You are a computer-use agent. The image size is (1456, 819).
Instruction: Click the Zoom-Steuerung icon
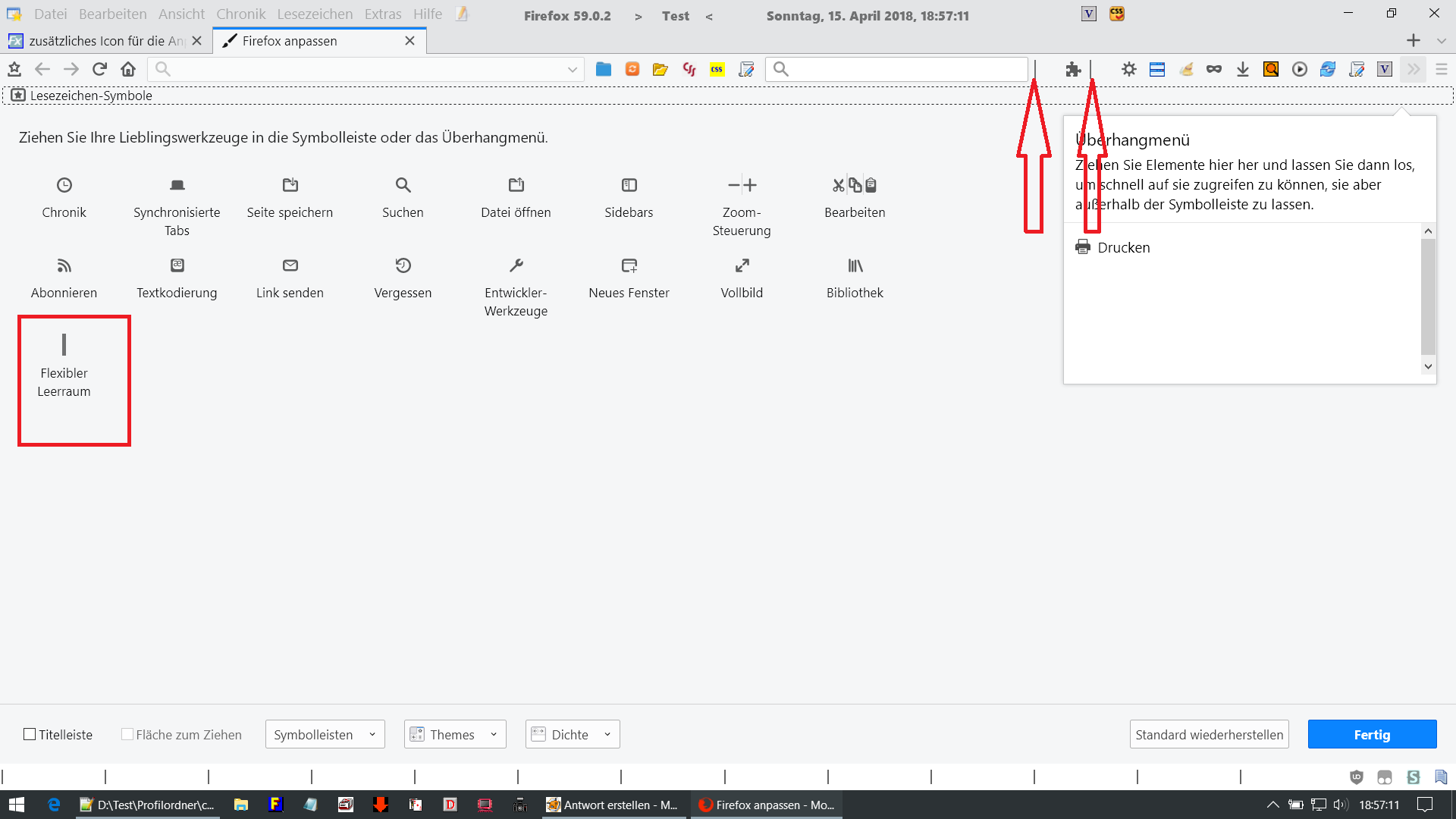[742, 185]
